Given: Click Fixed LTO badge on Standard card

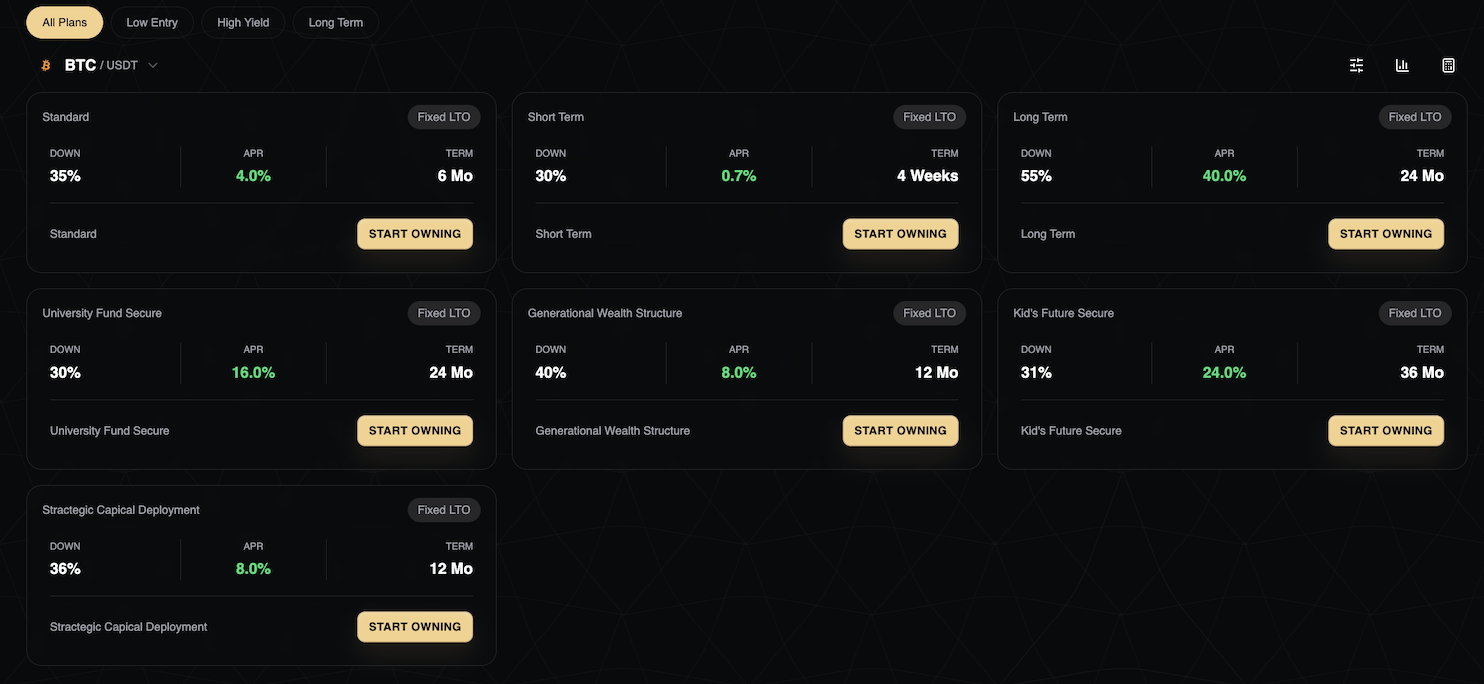Looking at the screenshot, I should tap(444, 117).
